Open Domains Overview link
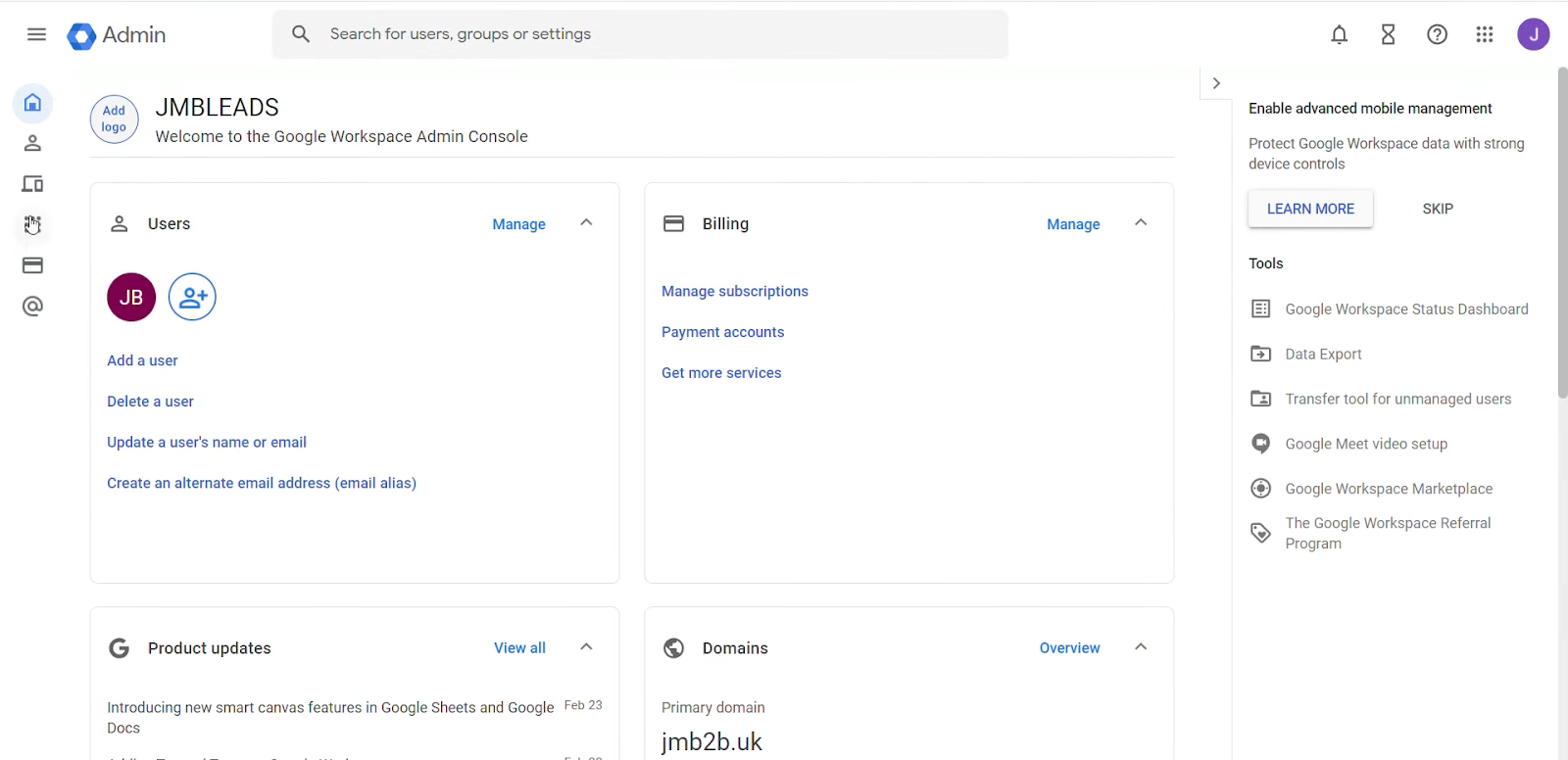Screen dimensions: 1568x760 click(1069, 648)
